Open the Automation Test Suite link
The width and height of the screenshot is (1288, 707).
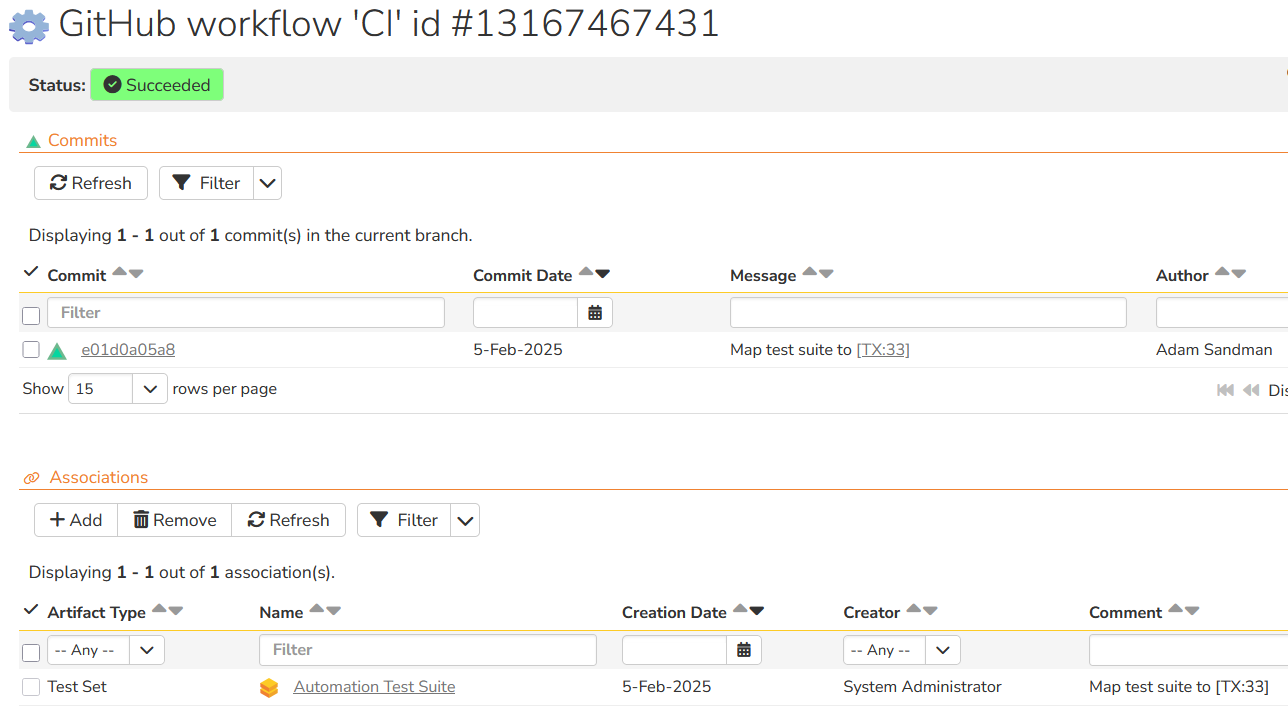(374, 687)
